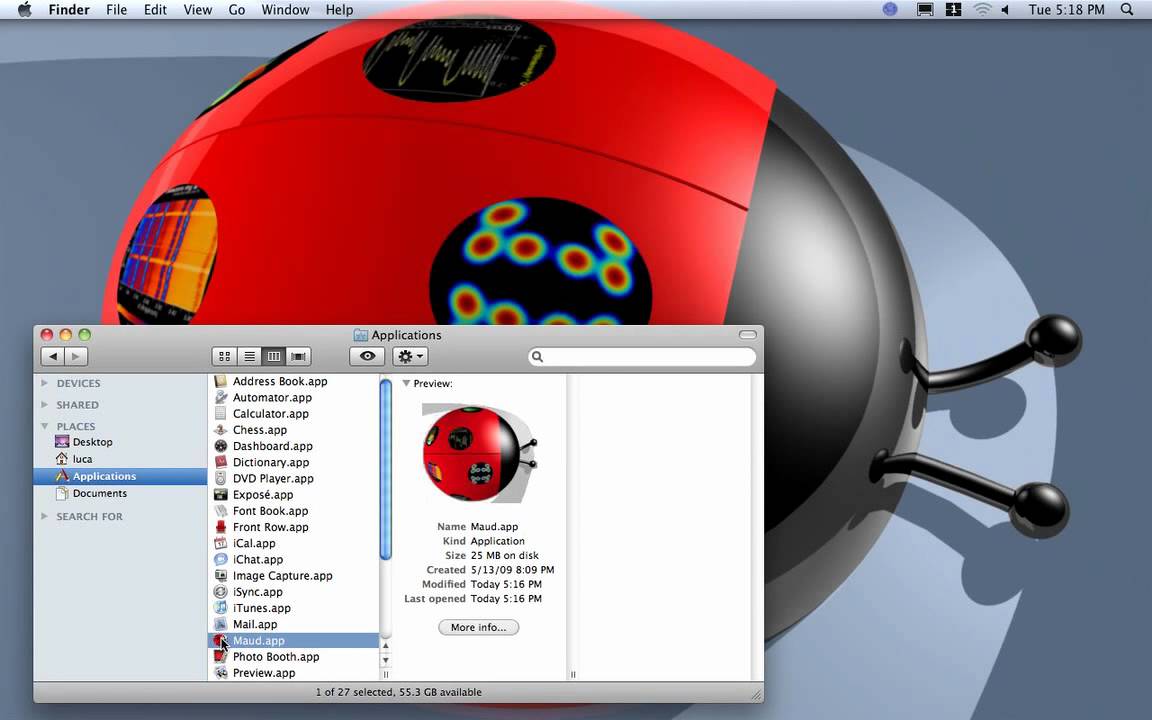Select Calculator.app icon
1152x720 pixels.
click(x=220, y=414)
